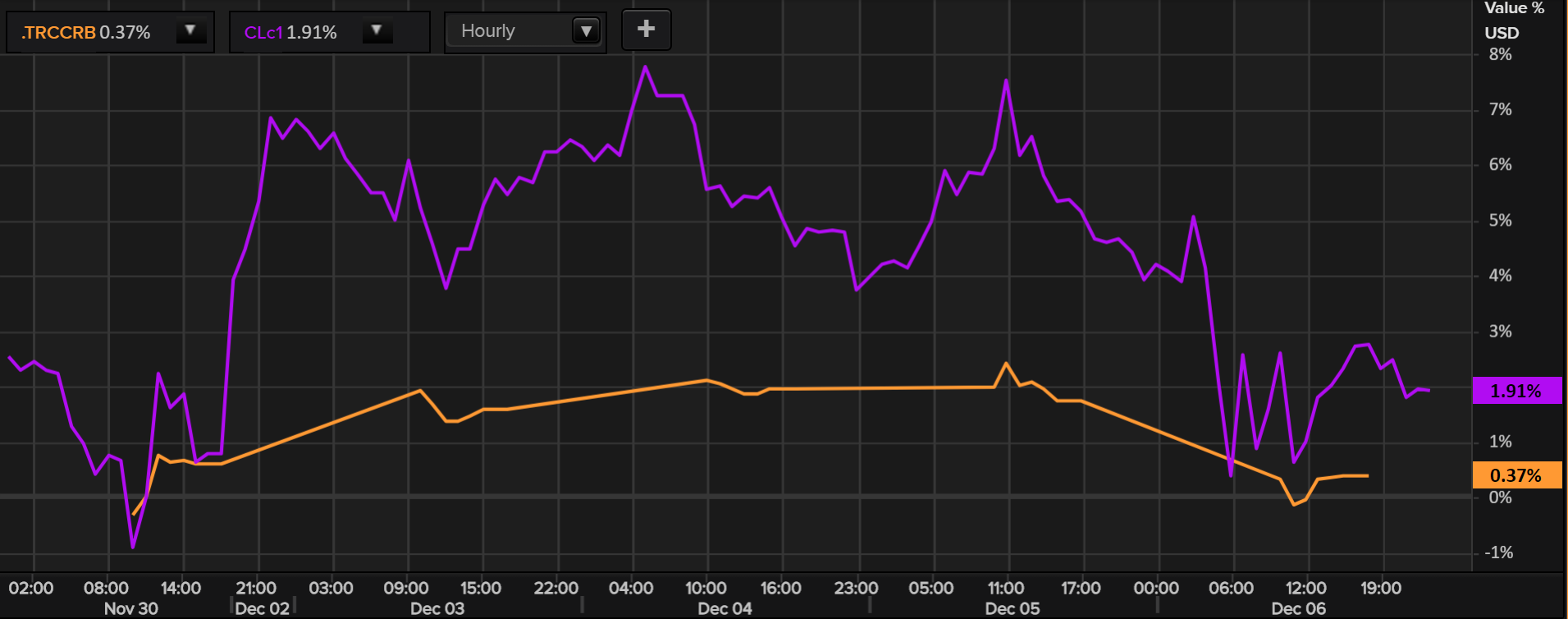Click the purple 1.91% value tag
The height and width of the screenshot is (619, 1568).
(x=1515, y=391)
